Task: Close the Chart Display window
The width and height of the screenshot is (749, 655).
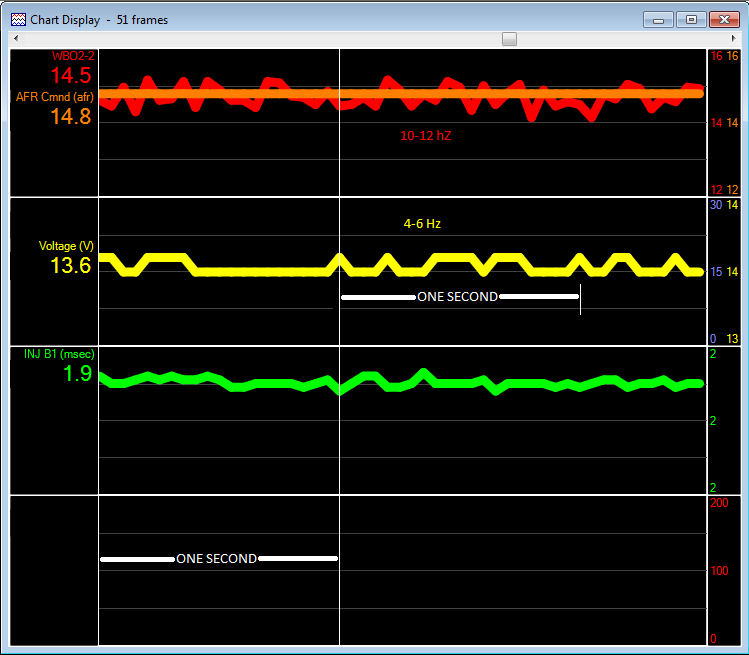Action: pyautogui.click(x=723, y=19)
